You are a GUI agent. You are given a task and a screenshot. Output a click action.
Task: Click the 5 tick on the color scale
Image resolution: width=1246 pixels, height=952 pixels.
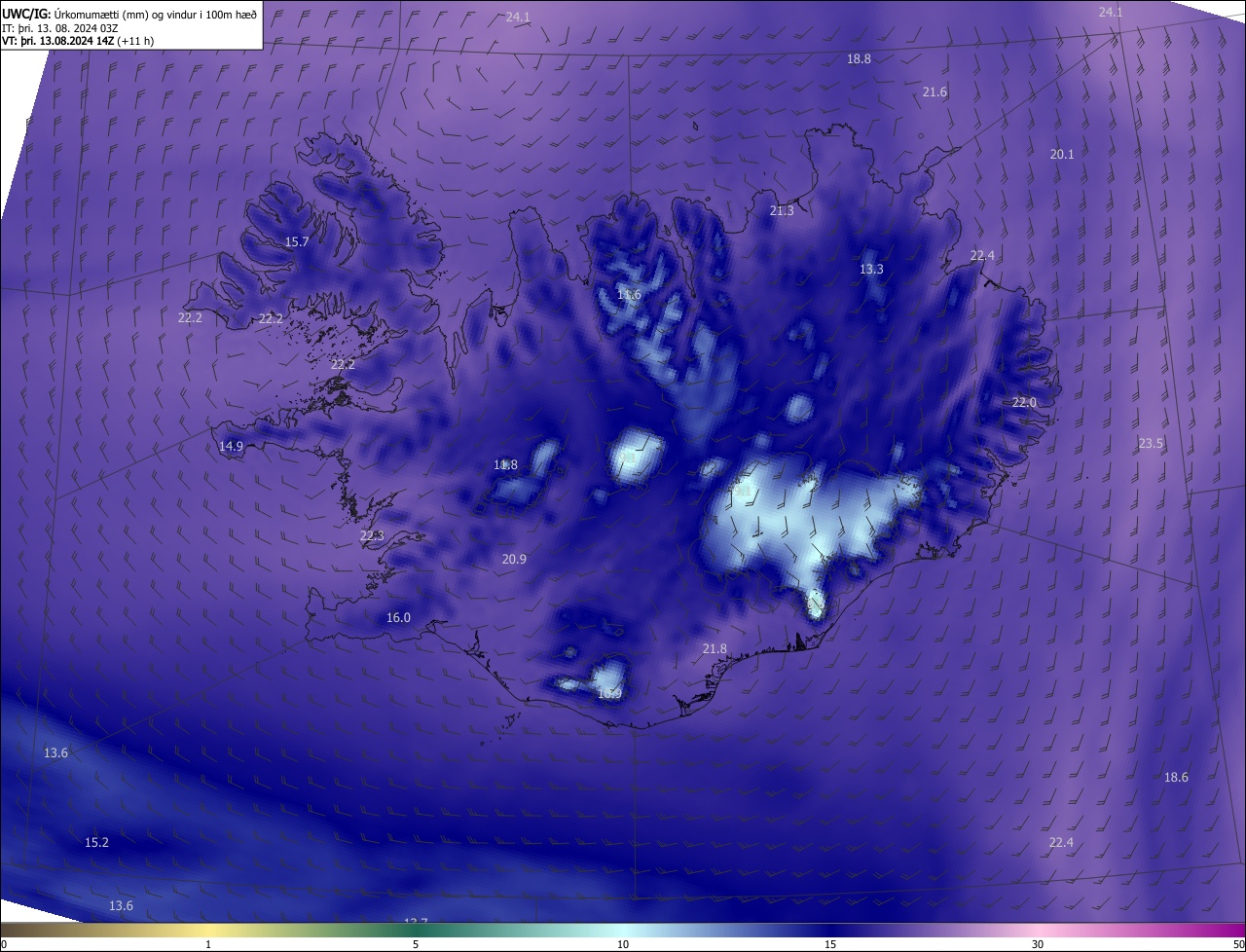tap(416, 944)
